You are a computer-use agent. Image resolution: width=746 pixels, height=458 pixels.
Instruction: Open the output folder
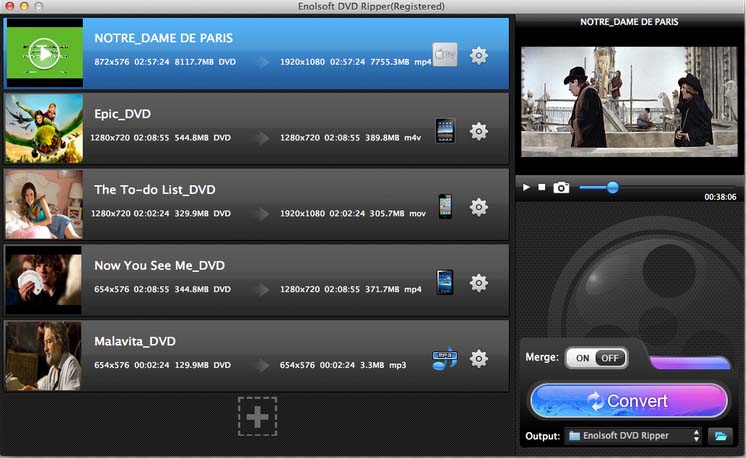720,436
